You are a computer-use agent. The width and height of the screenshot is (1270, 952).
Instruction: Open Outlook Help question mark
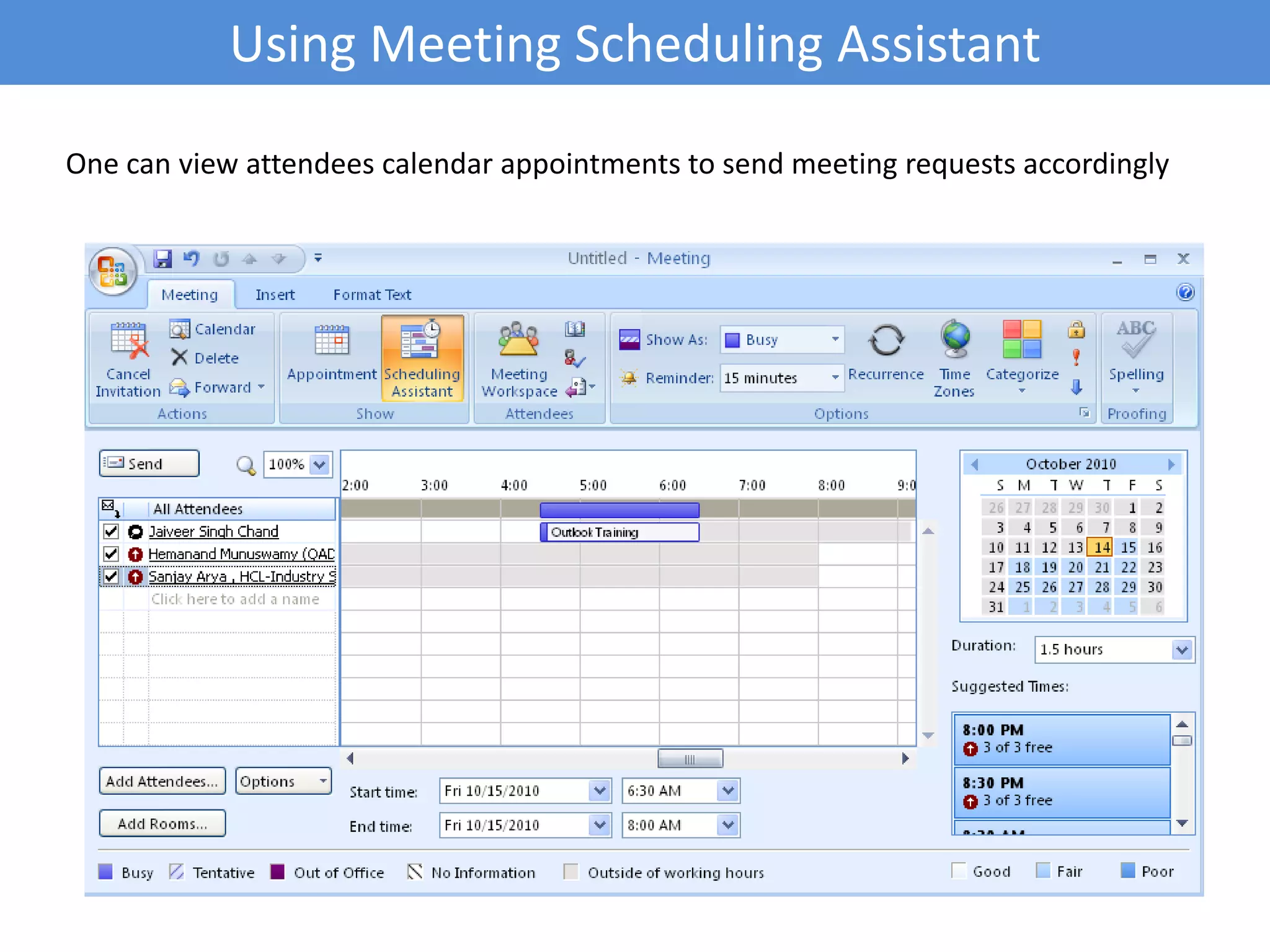click(1185, 293)
